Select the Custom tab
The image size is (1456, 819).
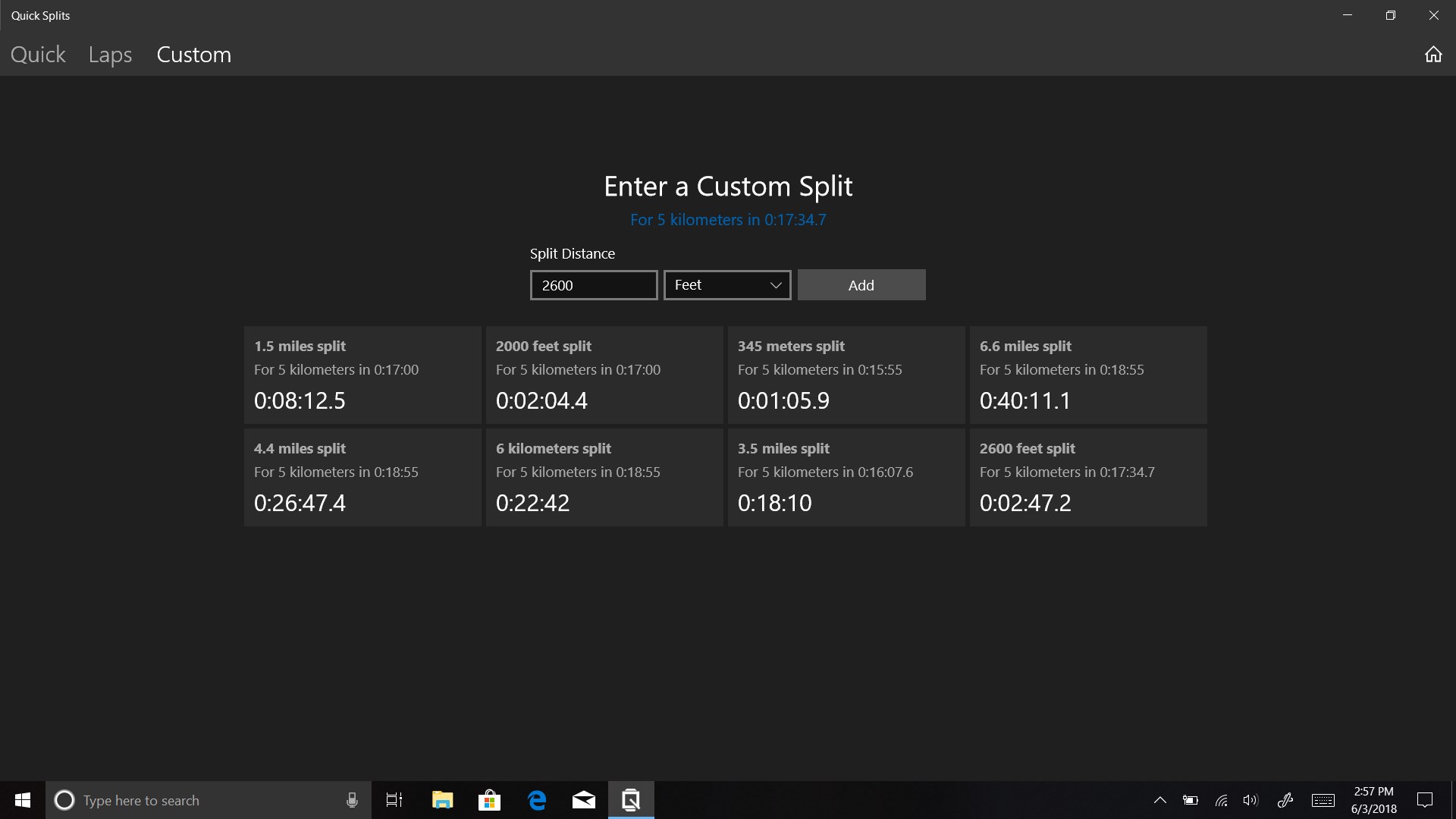[x=193, y=55]
